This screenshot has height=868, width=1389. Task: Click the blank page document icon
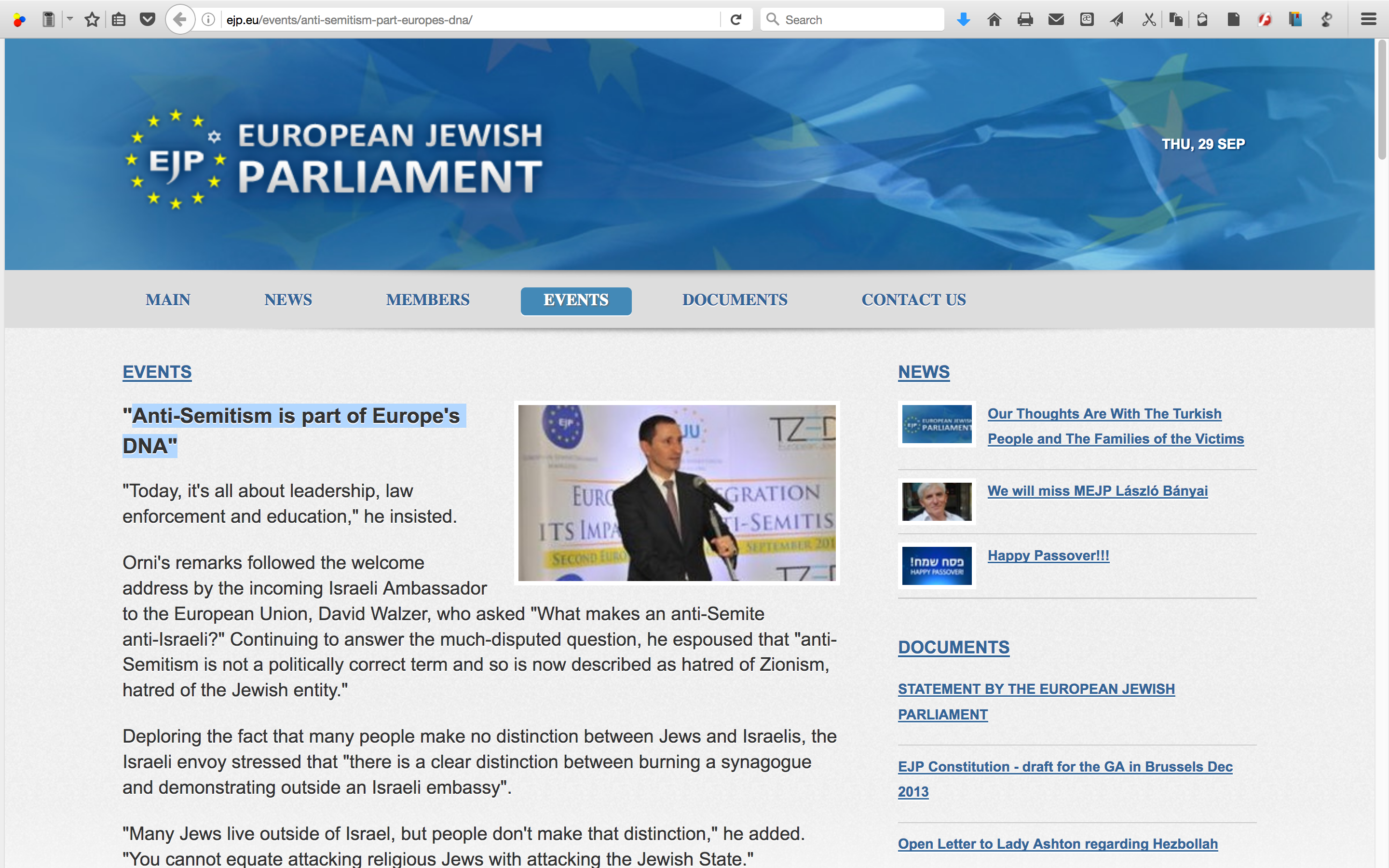1233,20
